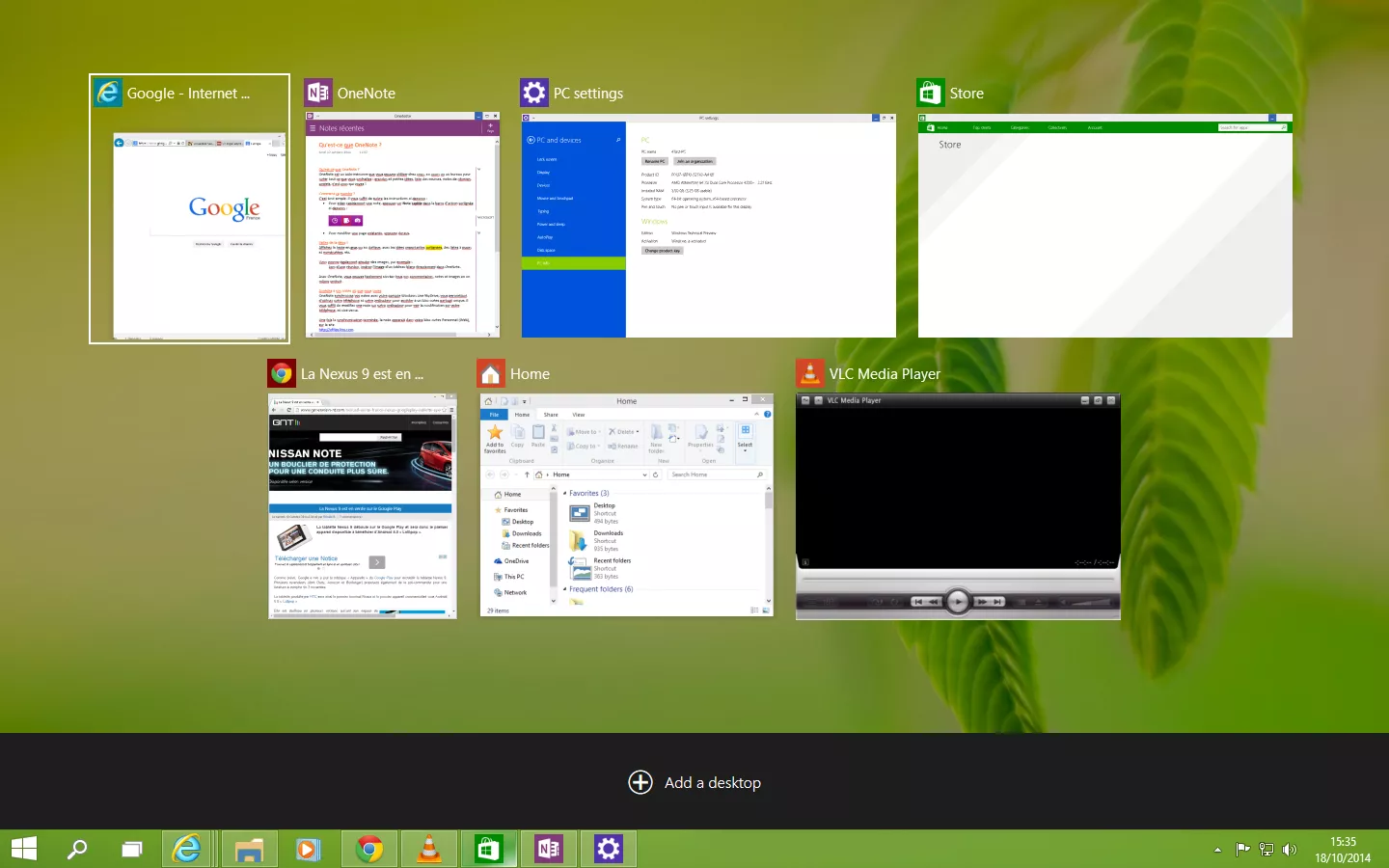Switch to the La Nexus 9 Chrome thumbnail

point(363,505)
